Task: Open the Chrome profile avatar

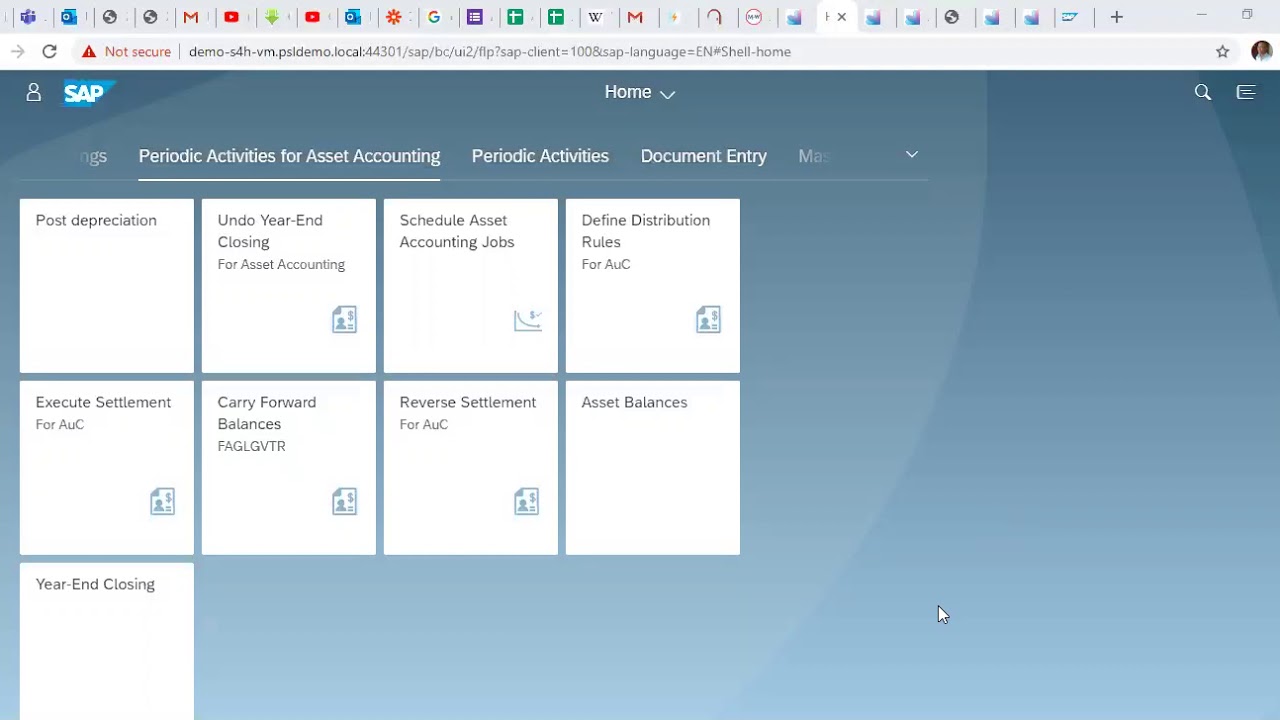Action: (x=1261, y=51)
